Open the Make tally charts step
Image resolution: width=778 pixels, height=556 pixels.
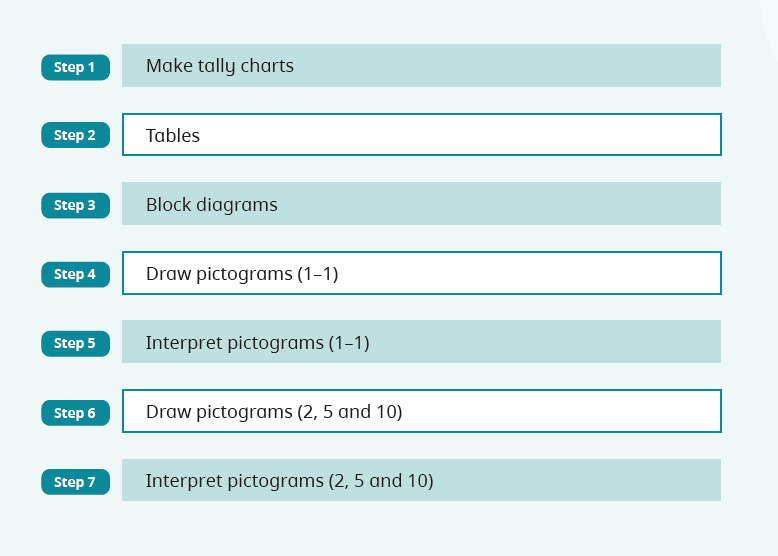pyautogui.click(x=421, y=66)
